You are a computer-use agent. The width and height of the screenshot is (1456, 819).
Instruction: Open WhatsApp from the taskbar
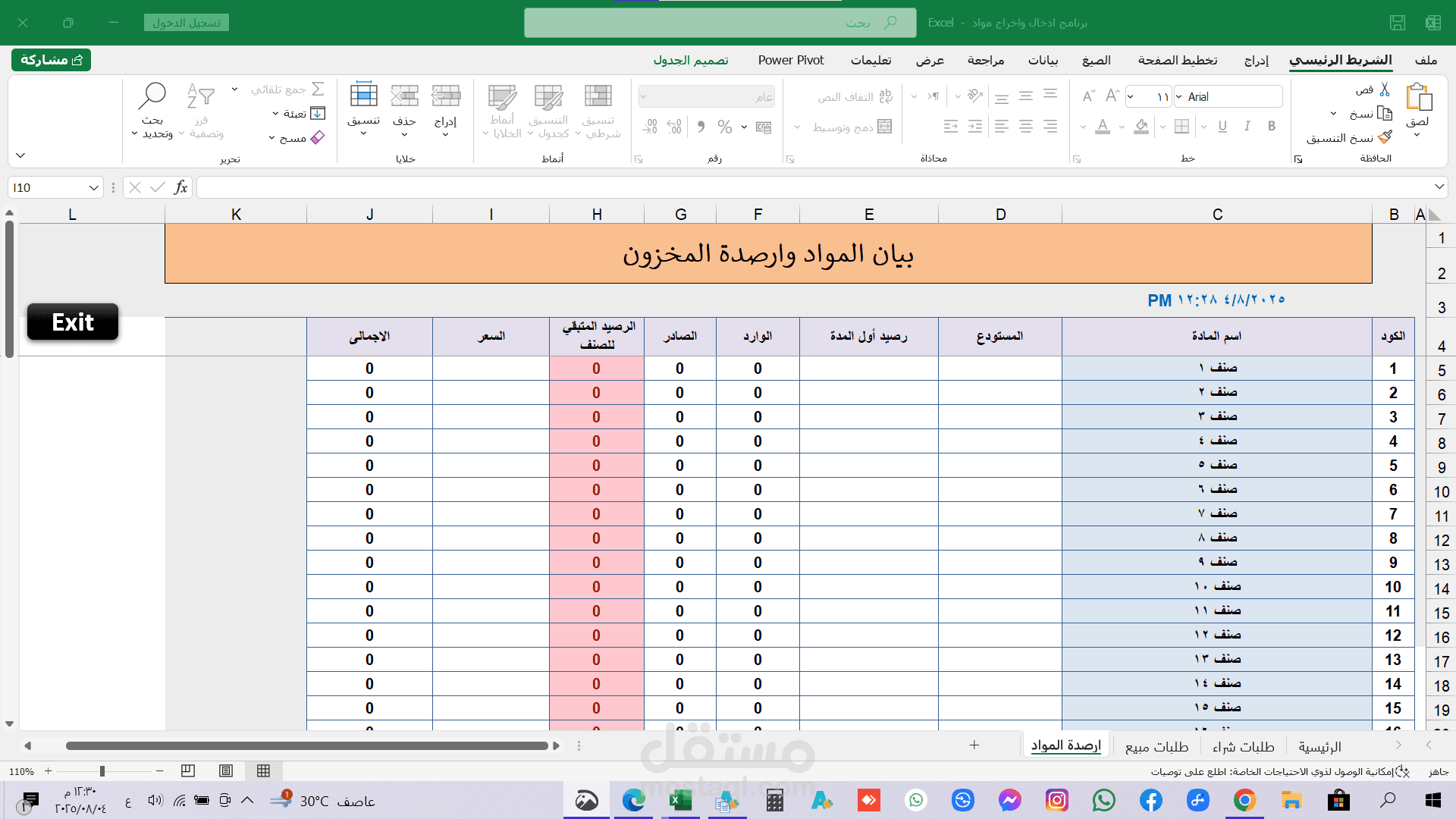[1104, 801]
